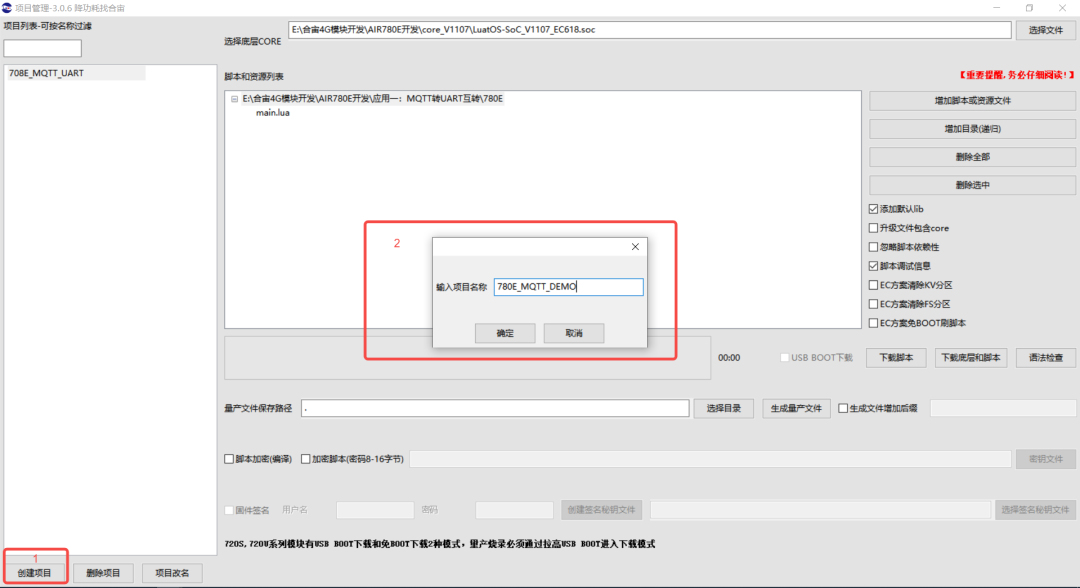This screenshot has height=588, width=1080.
Task: Click the 项目改名 button
Action: click(172, 573)
